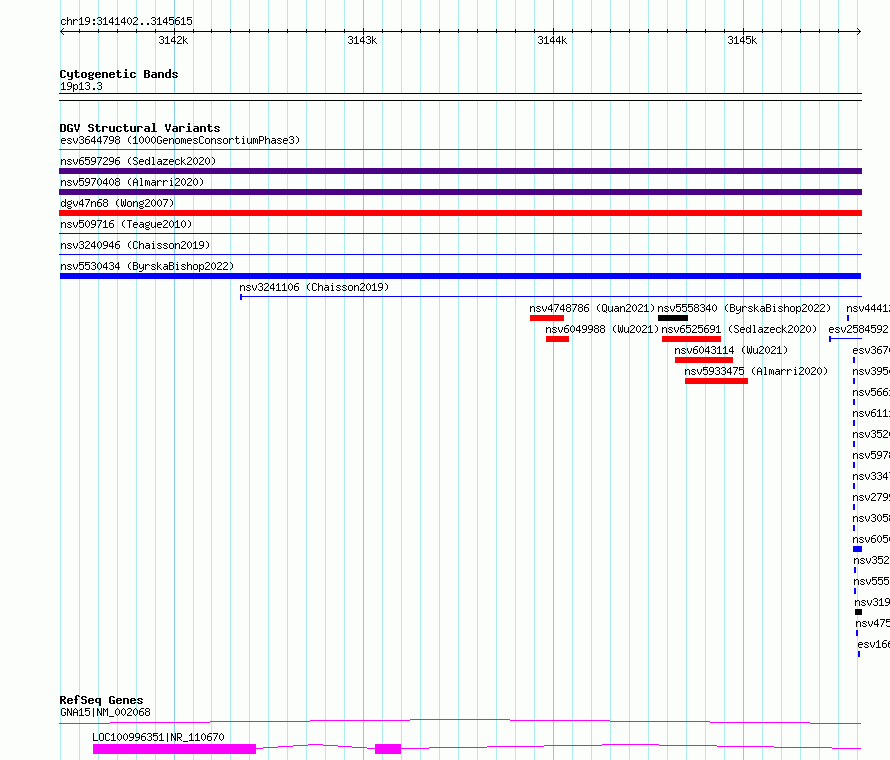Screen dimensions: 890x760
Task: Click the nsv5530434 (ByrskaBishop2022) label
Action: point(147,266)
